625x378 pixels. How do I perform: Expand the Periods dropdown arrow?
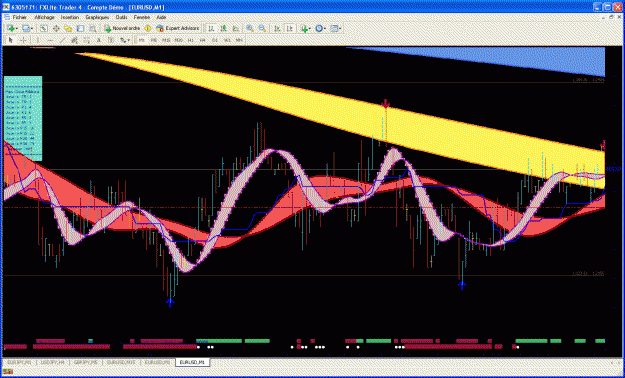click(325, 29)
